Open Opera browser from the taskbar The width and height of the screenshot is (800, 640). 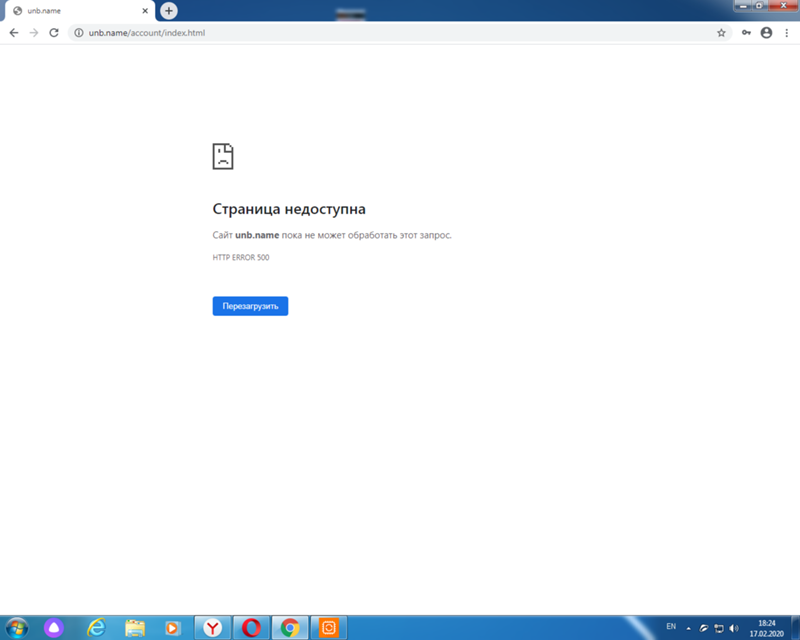tap(252, 627)
